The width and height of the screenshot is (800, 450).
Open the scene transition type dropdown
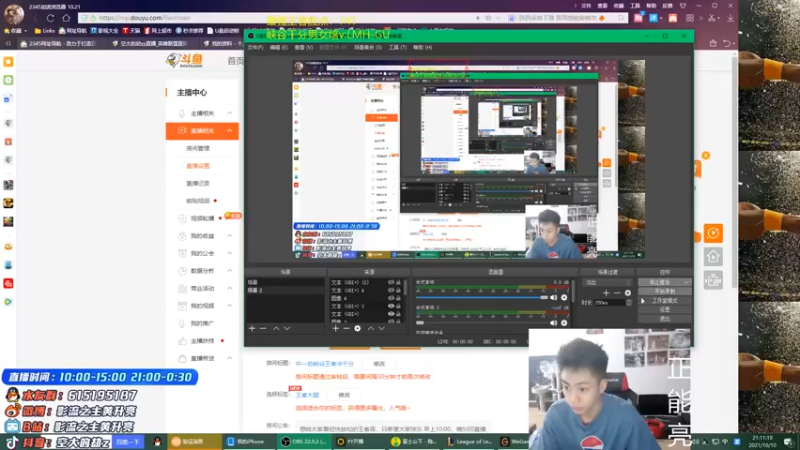pyautogui.click(x=607, y=282)
